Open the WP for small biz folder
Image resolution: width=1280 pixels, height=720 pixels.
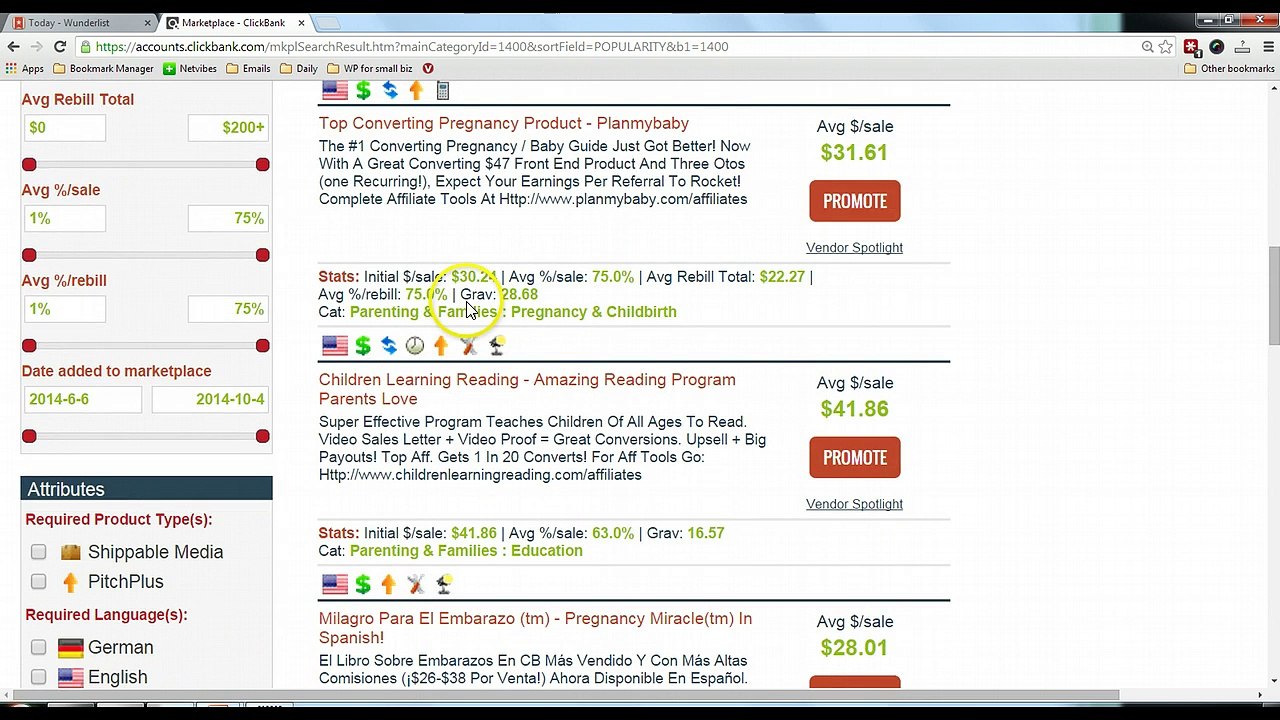pos(369,68)
